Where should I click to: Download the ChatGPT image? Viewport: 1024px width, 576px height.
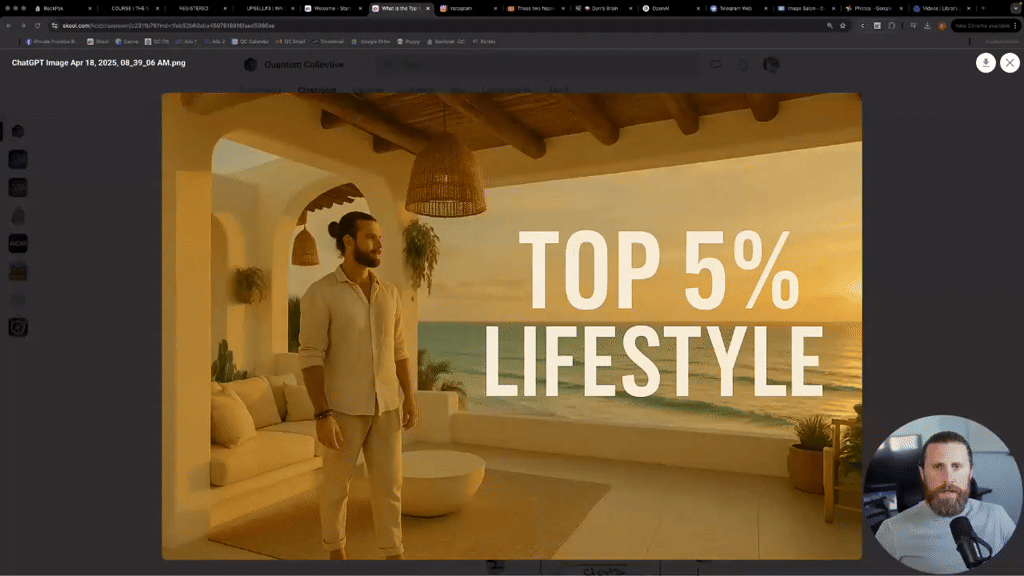985,63
